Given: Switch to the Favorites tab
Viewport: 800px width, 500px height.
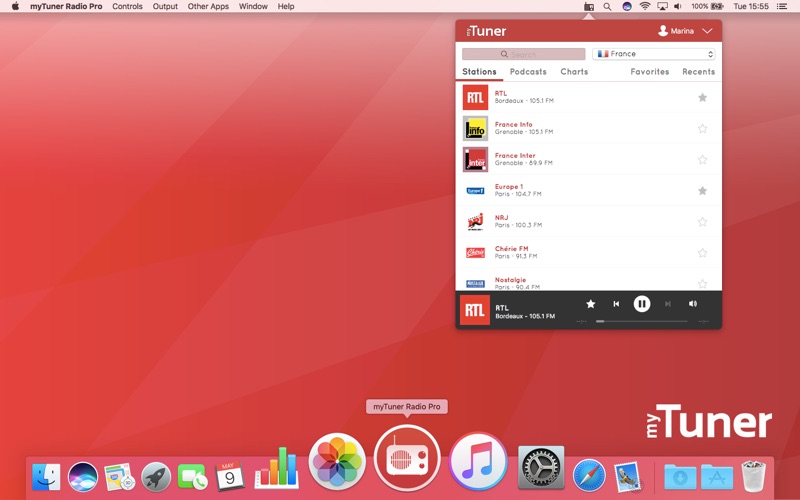Looking at the screenshot, I should tap(649, 71).
